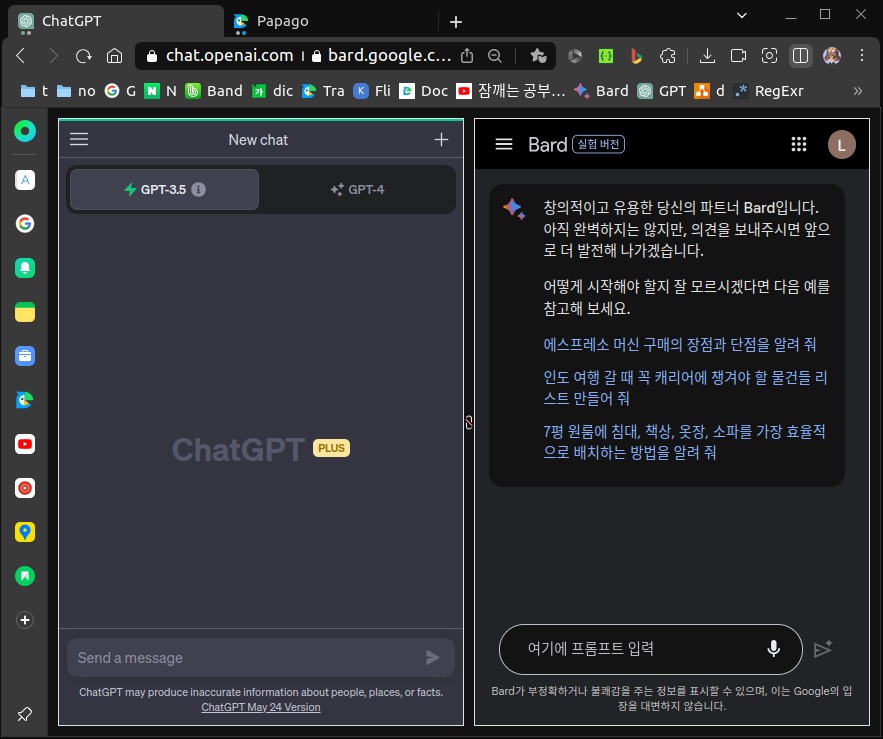Click the screenshot capture icon
Screen dimensions: 883x739
tap(769, 56)
